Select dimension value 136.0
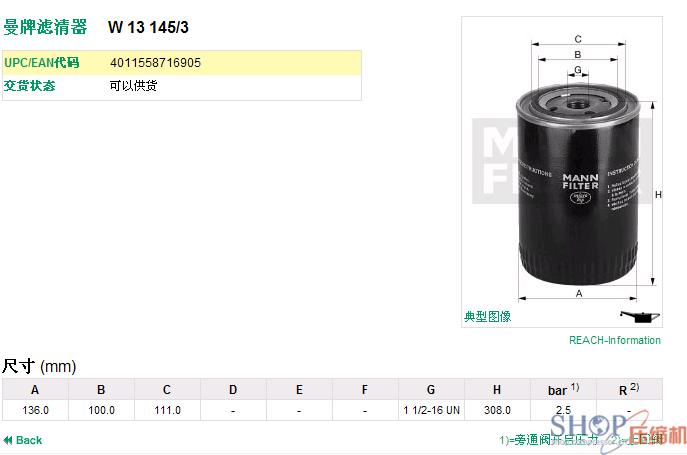This screenshot has height=455, width=687. [x=35, y=410]
